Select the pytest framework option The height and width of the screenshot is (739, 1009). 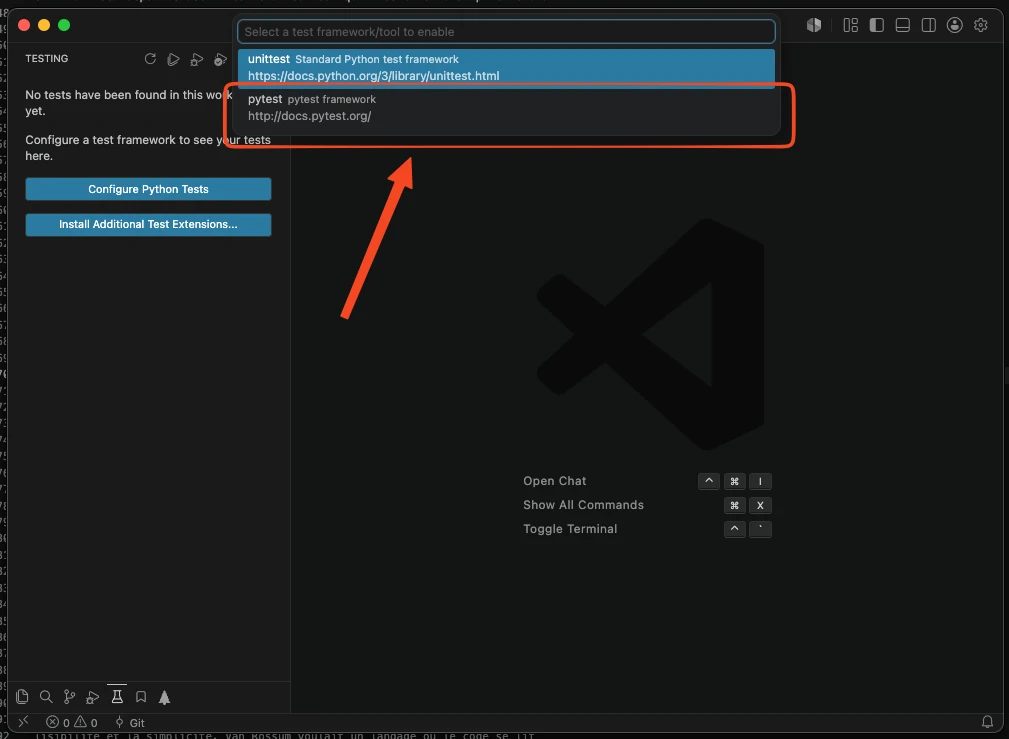[x=506, y=108]
